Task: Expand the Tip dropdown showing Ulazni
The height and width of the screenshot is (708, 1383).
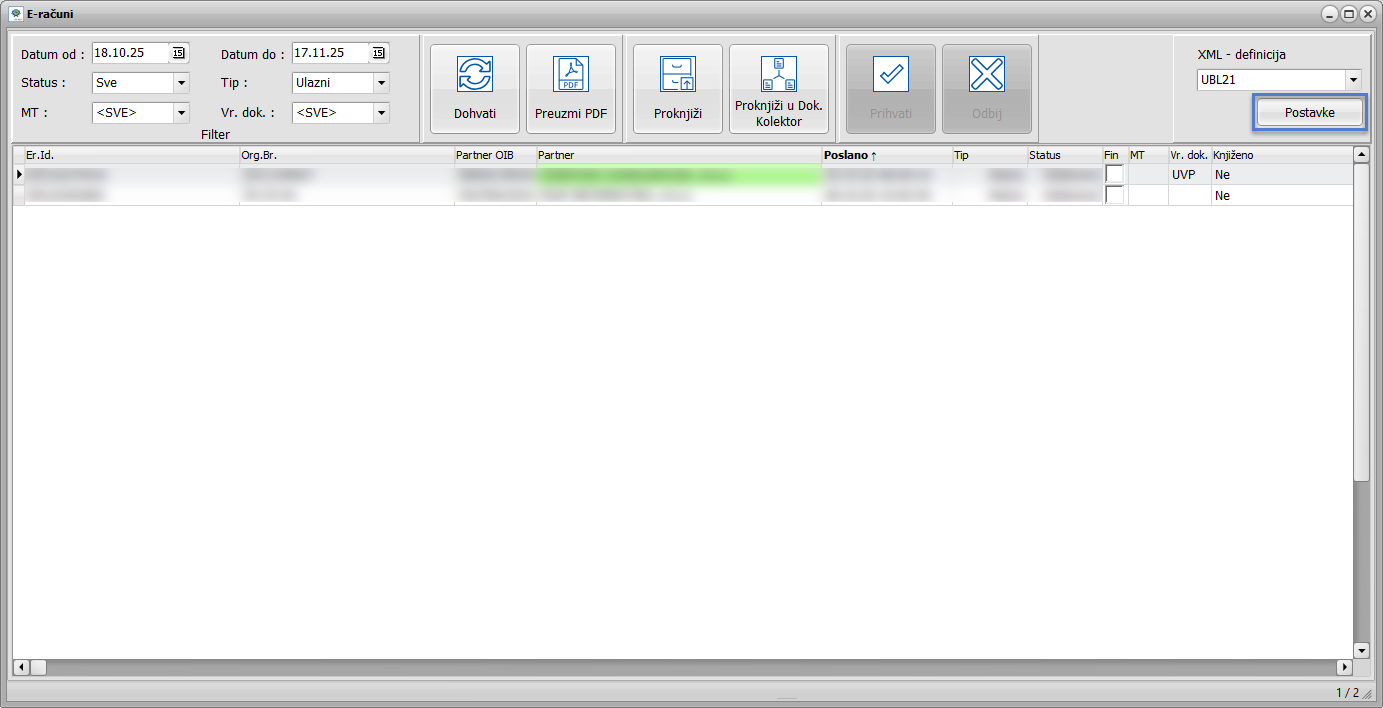Action: [381, 83]
